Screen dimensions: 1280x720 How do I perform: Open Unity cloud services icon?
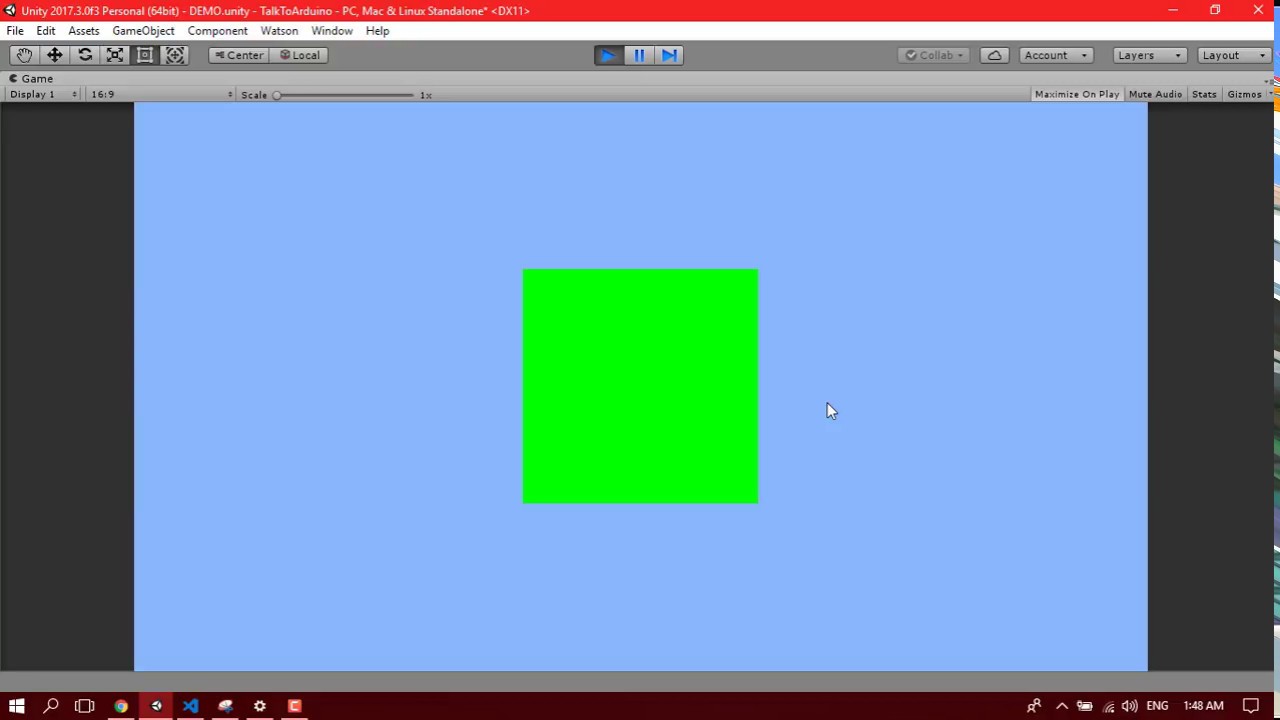994,55
